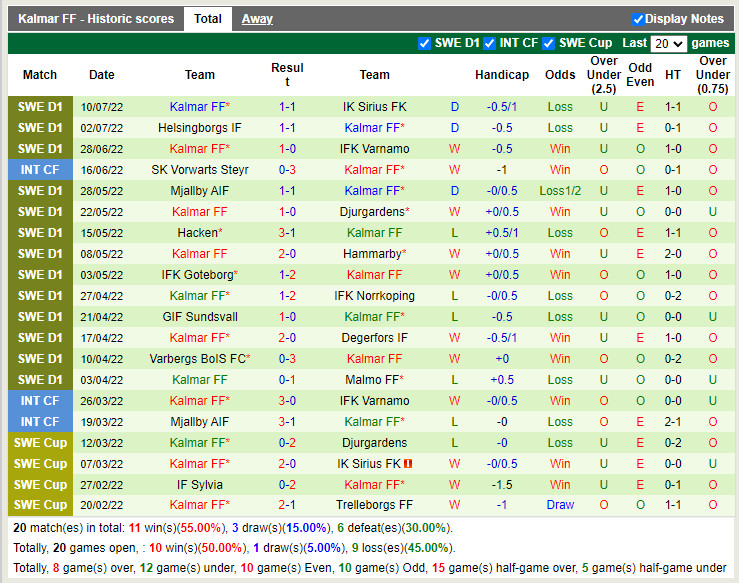Switch to the Away tab

pos(257,19)
